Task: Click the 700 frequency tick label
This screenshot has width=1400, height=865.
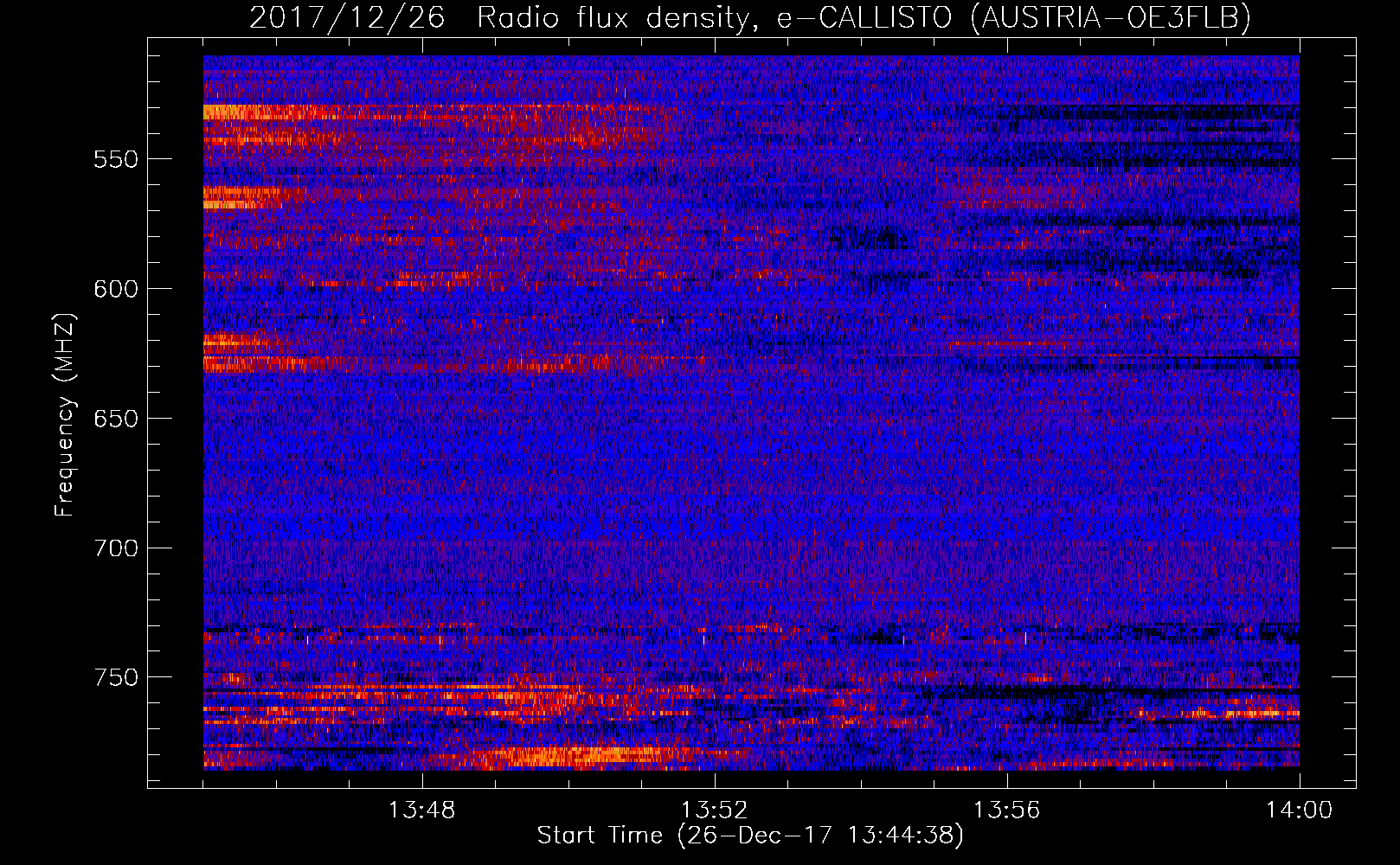Action: tap(116, 548)
